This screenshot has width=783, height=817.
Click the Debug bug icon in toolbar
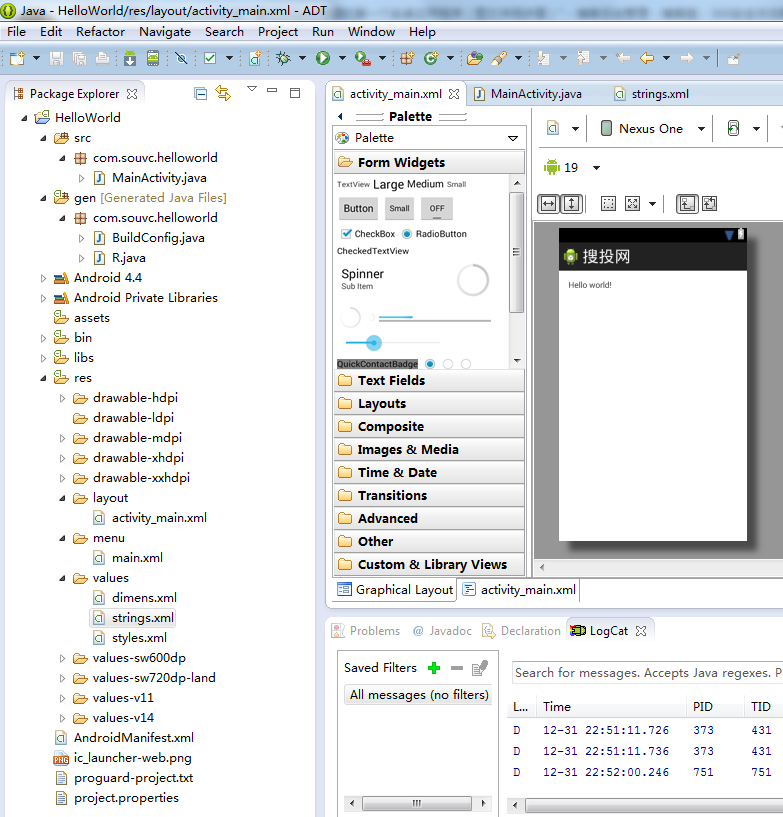(x=284, y=59)
